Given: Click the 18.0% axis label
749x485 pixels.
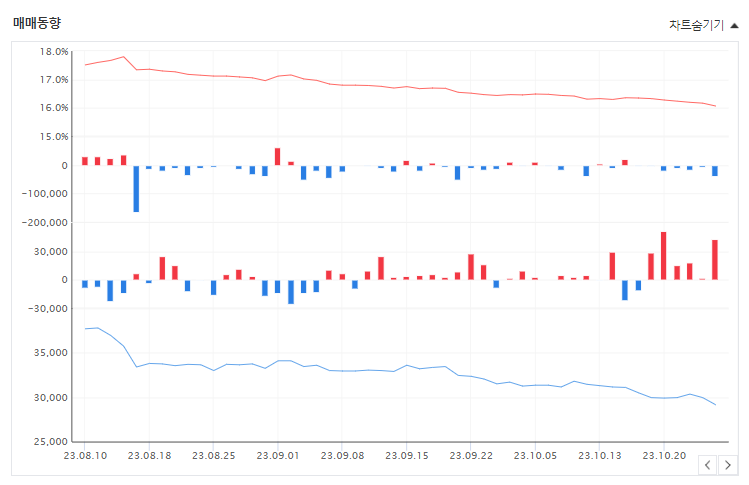Looking at the screenshot, I should [x=54, y=52].
